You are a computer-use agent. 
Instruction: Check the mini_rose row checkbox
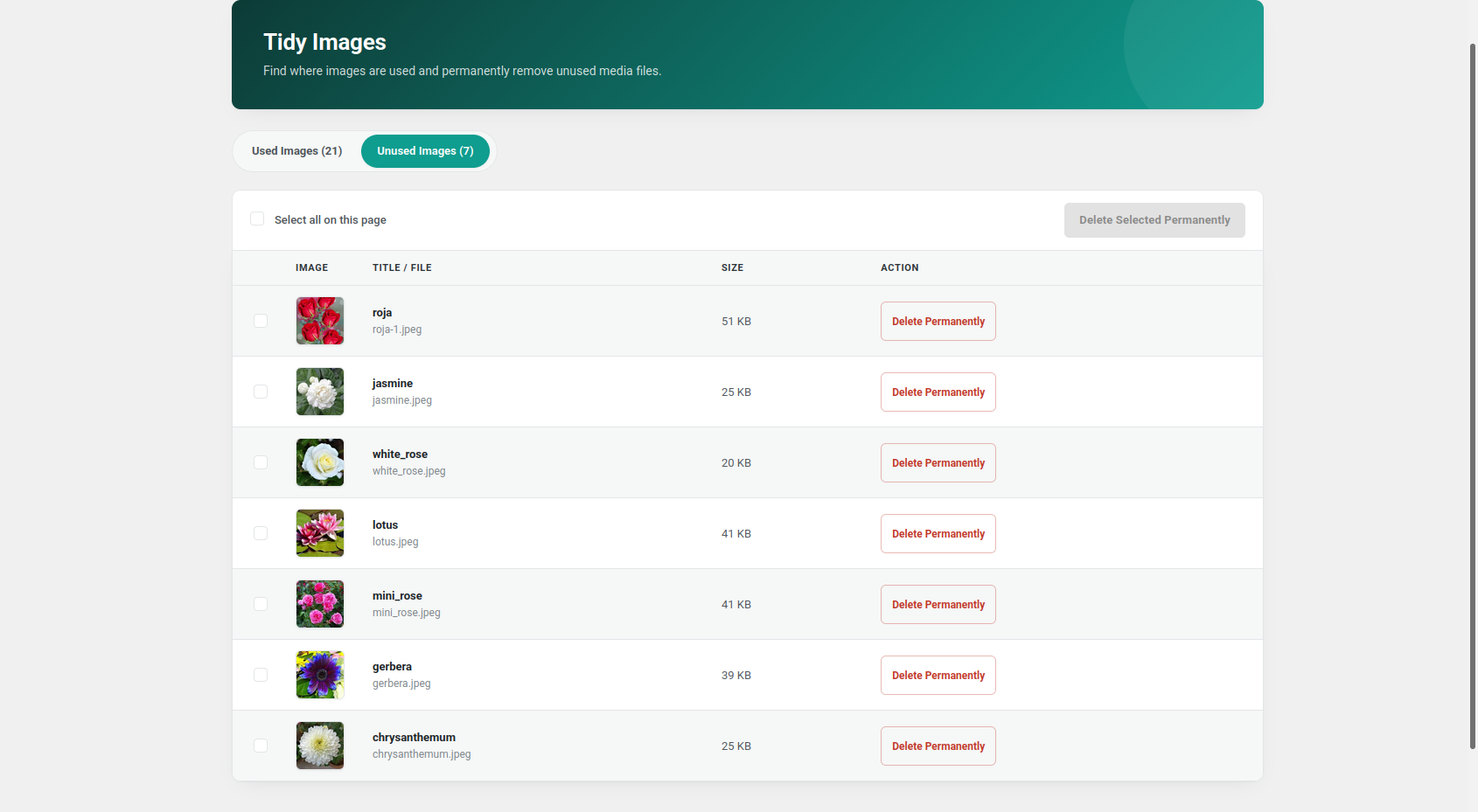(261, 604)
